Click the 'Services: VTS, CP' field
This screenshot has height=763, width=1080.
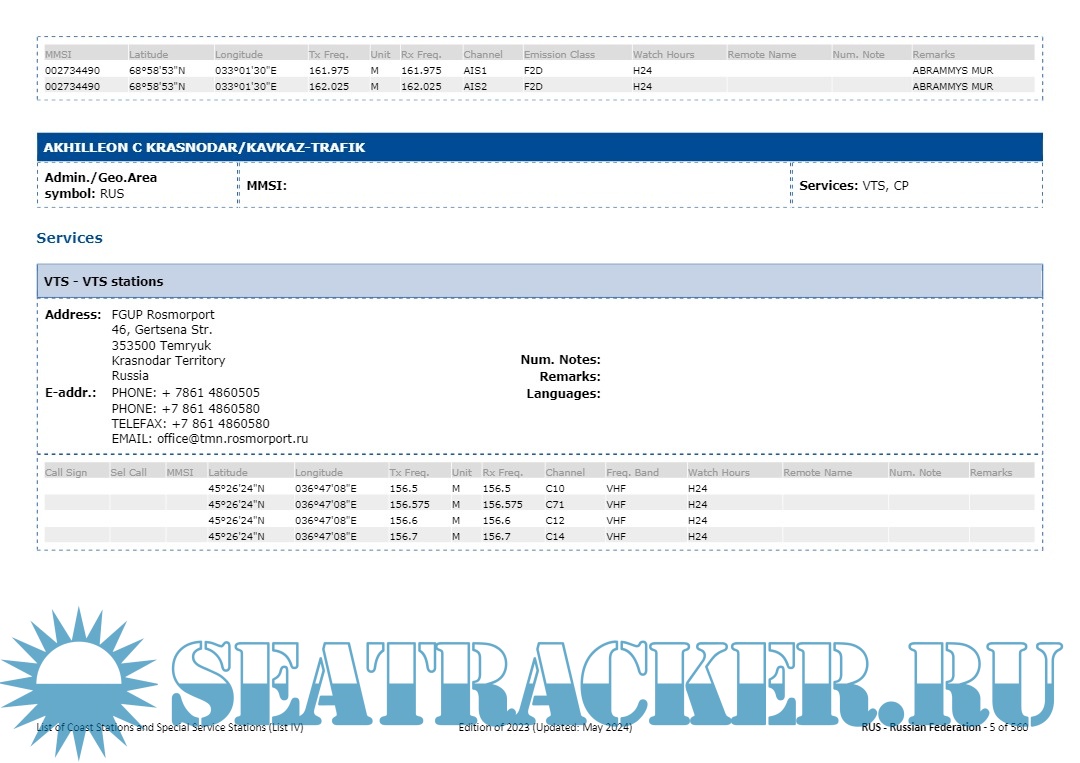[x=853, y=185]
